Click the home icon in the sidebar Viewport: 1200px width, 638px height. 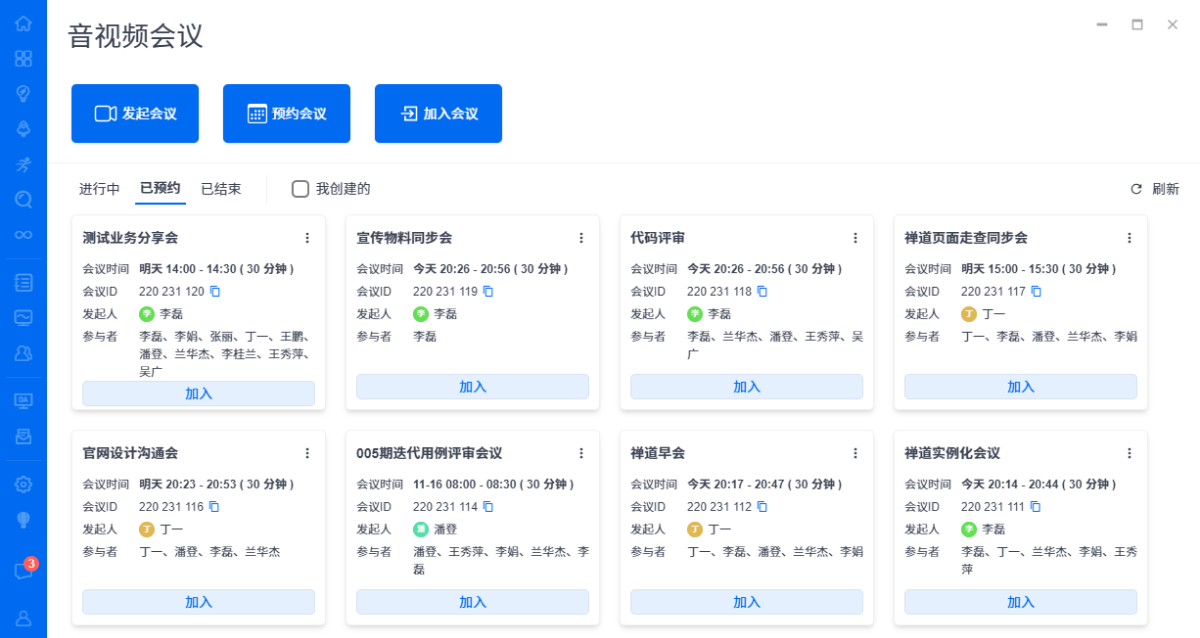23,23
